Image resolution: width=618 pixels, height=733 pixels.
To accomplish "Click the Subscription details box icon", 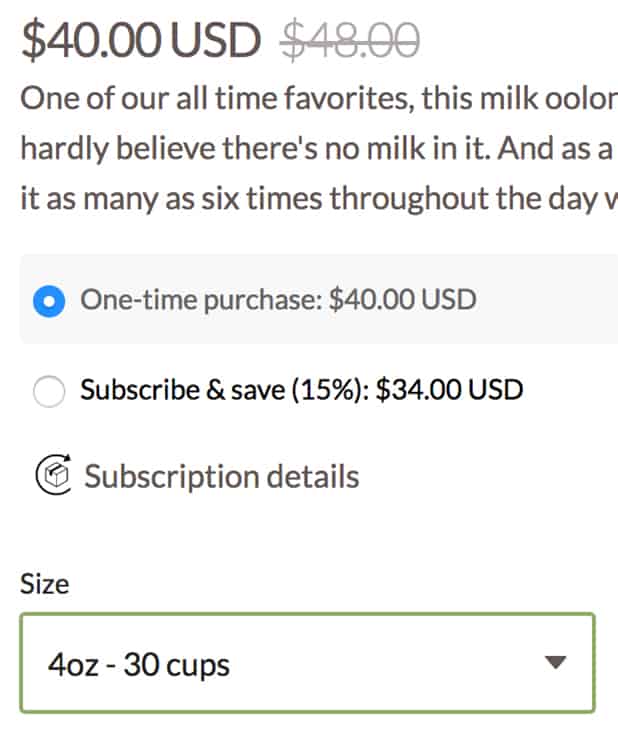I will (52, 475).
